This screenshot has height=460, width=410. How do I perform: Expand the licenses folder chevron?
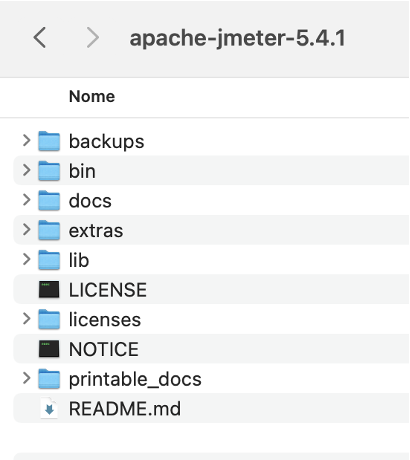tap(27, 319)
